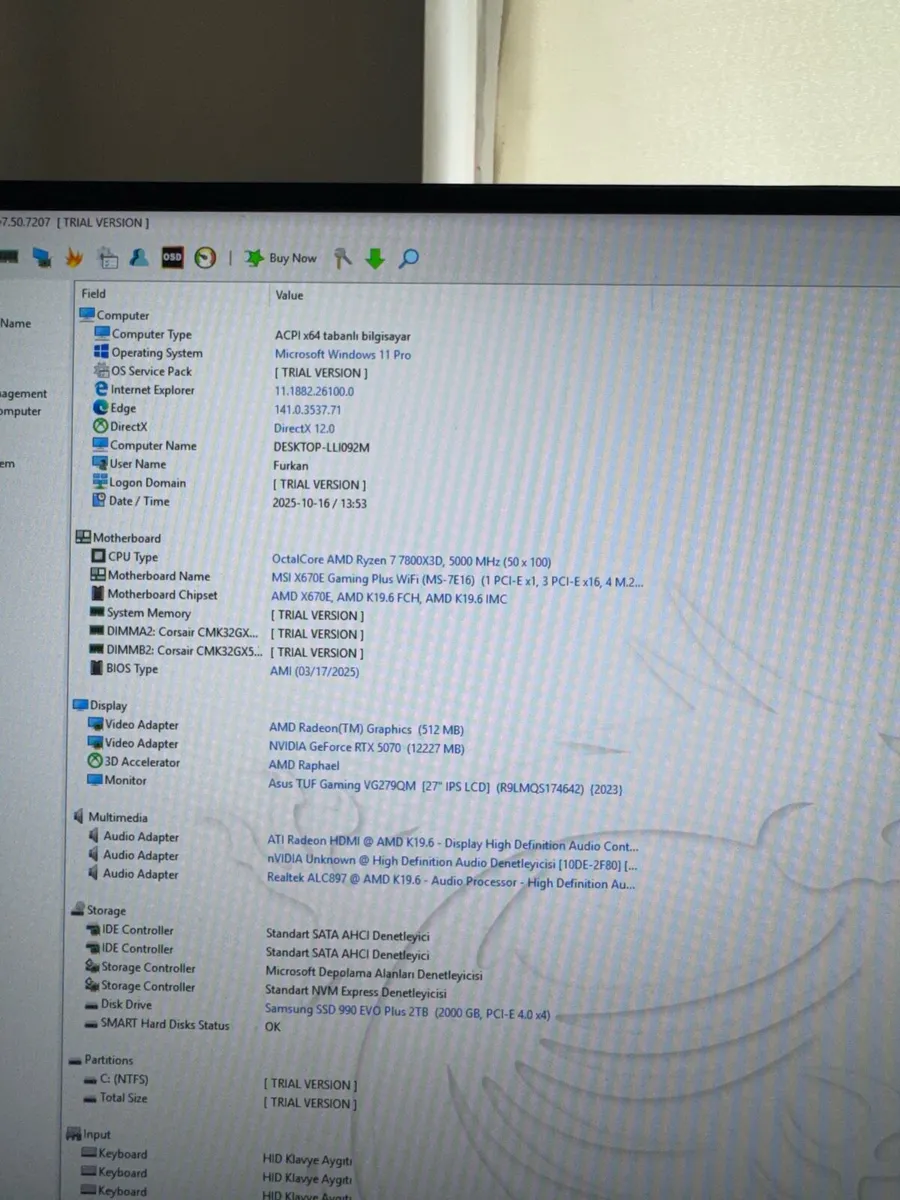The height and width of the screenshot is (1200, 900).
Task: Click the user silhouette toolbar icon
Action: pos(140,257)
